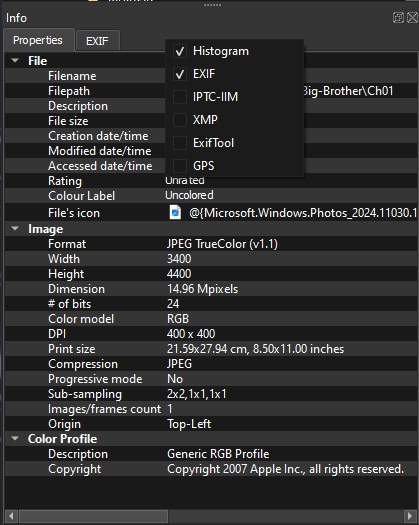Click the Uncolored colour label value
419x525 pixels.
point(189,195)
